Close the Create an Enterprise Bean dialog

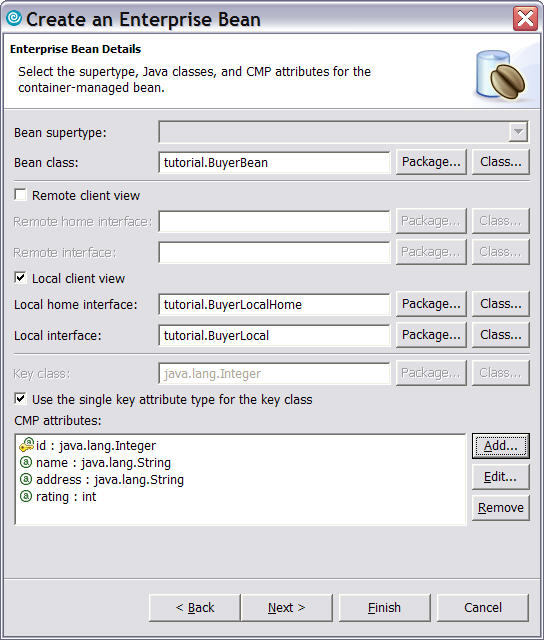tap(525, 18)
